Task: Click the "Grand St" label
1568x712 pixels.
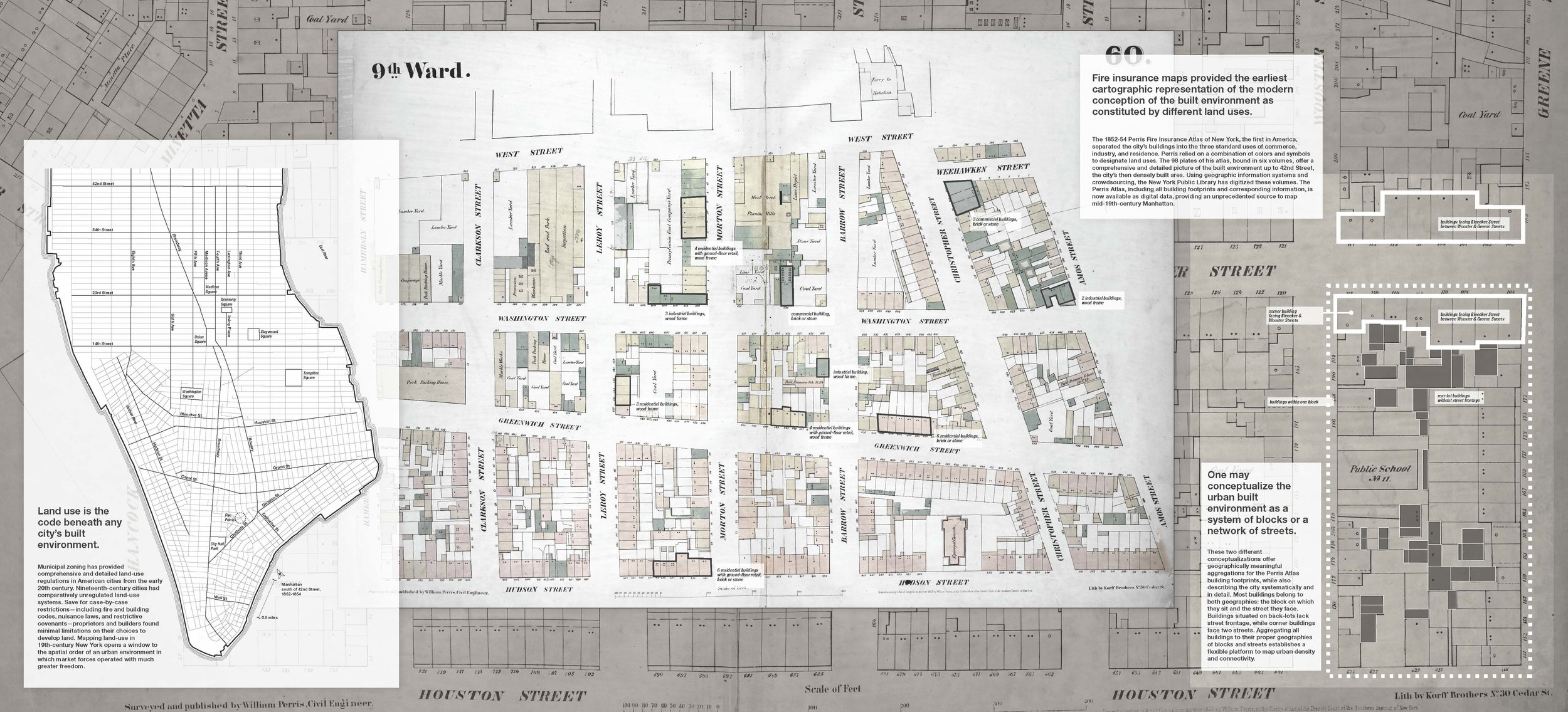Action: click(x=282, y=466)
